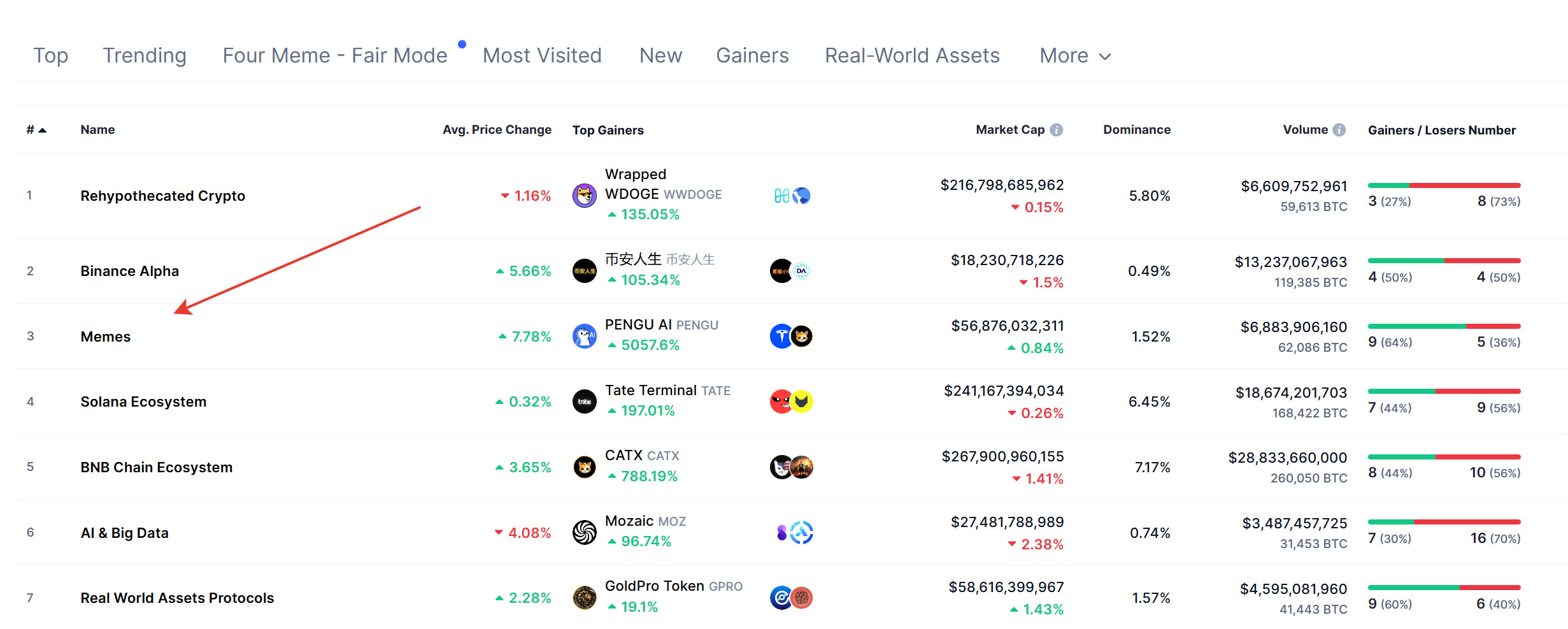Screen dimensions: 1568x629
Task: Click the 币安人生 coin icon
Action: (x=584, y=271)
